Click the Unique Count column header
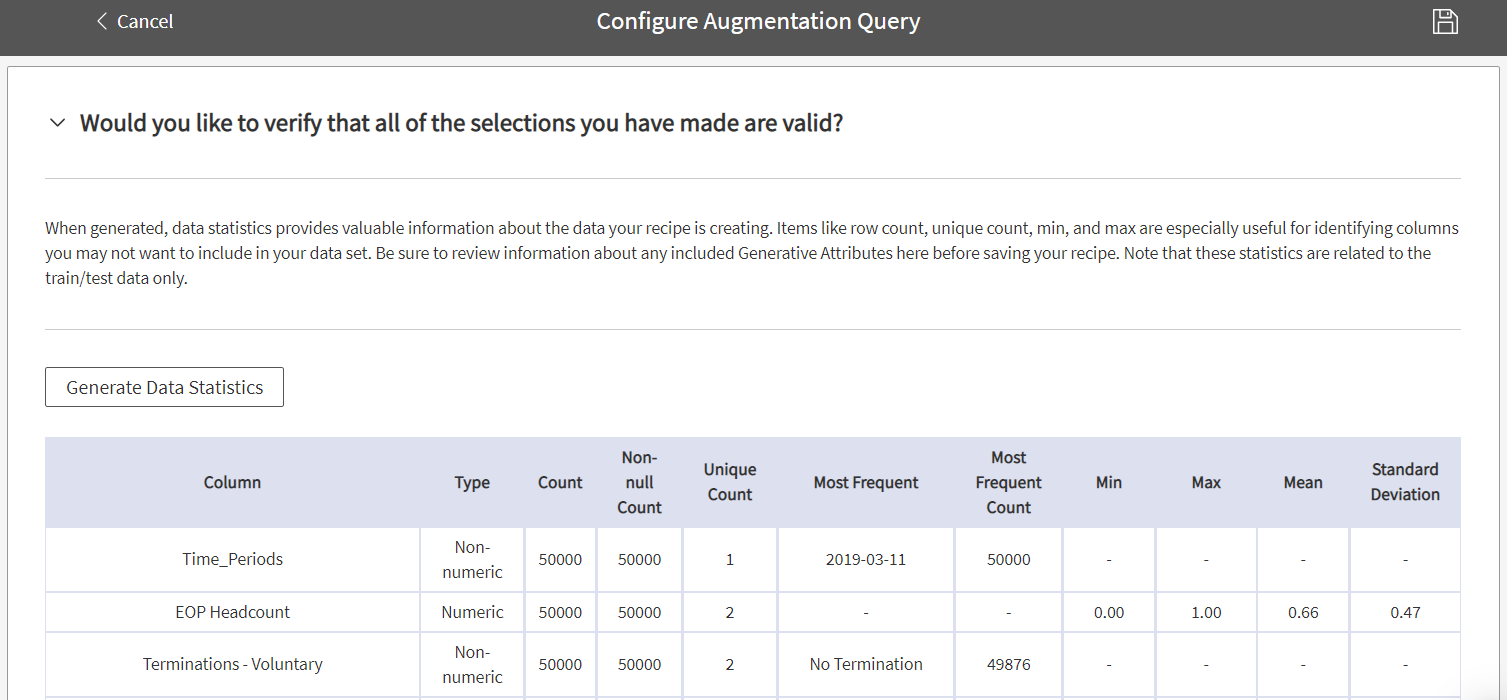The width and height of the screenshot is (1507, 700). click(730, 482)
